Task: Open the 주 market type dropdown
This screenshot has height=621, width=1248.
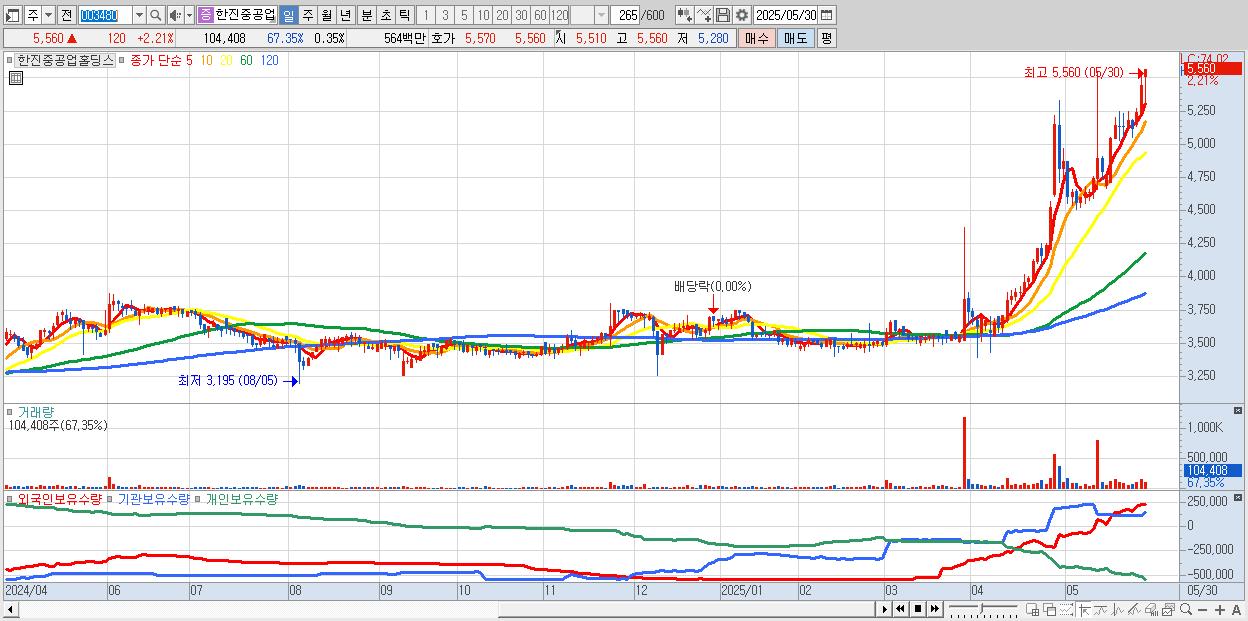Action: click(x=48, y=15)
